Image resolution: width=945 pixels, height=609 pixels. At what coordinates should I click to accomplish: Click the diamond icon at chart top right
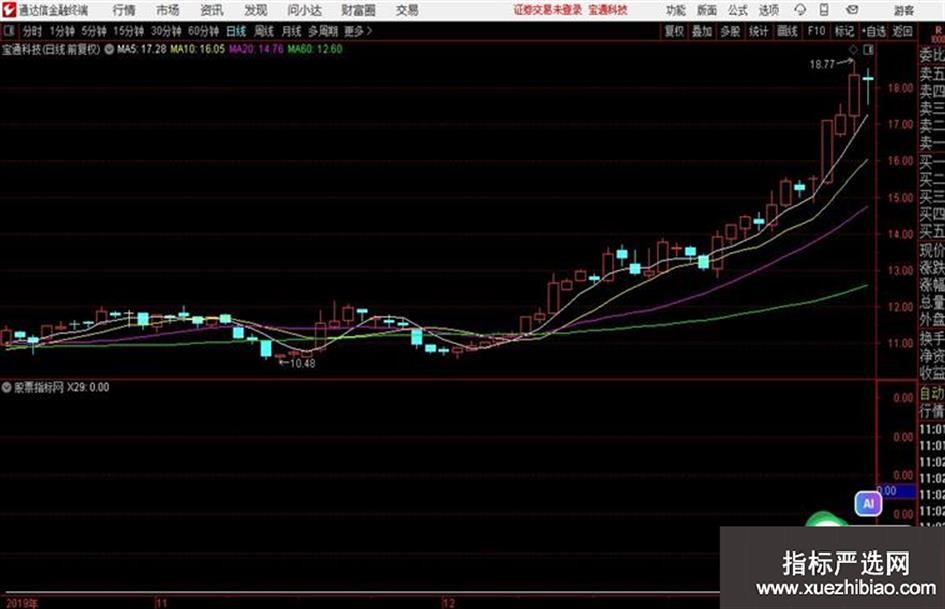[853, 49]
